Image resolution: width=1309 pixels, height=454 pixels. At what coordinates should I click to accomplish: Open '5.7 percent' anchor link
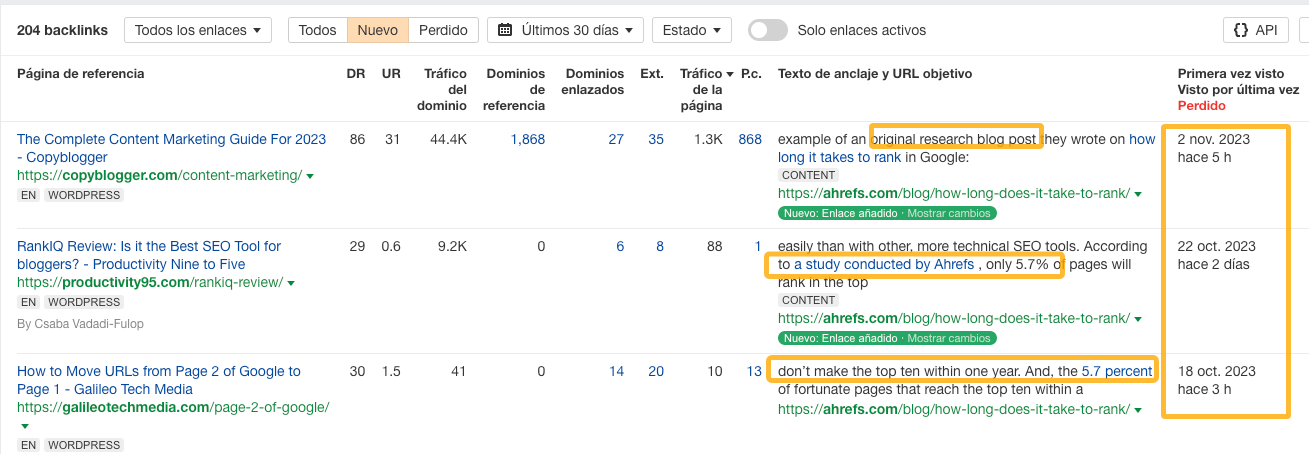1116,371
